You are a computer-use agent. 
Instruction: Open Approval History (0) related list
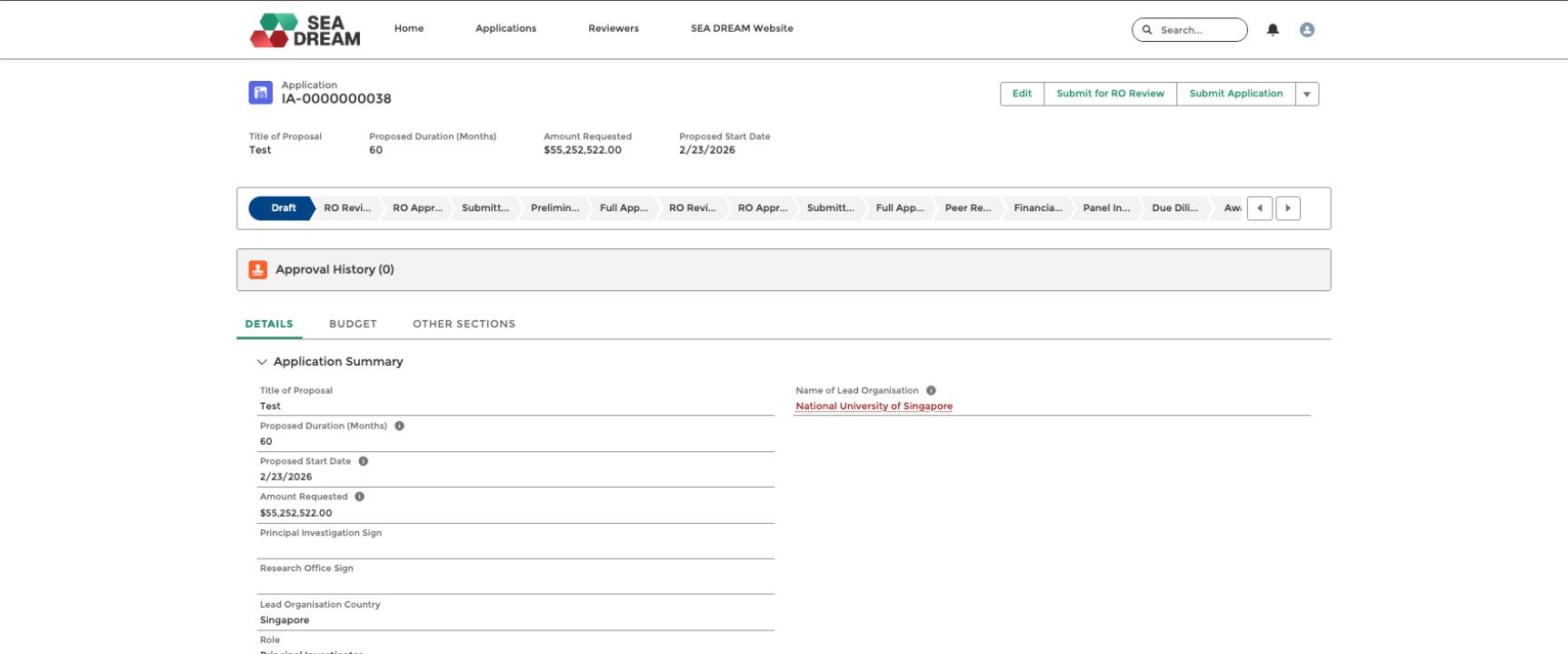click(335, 269)
